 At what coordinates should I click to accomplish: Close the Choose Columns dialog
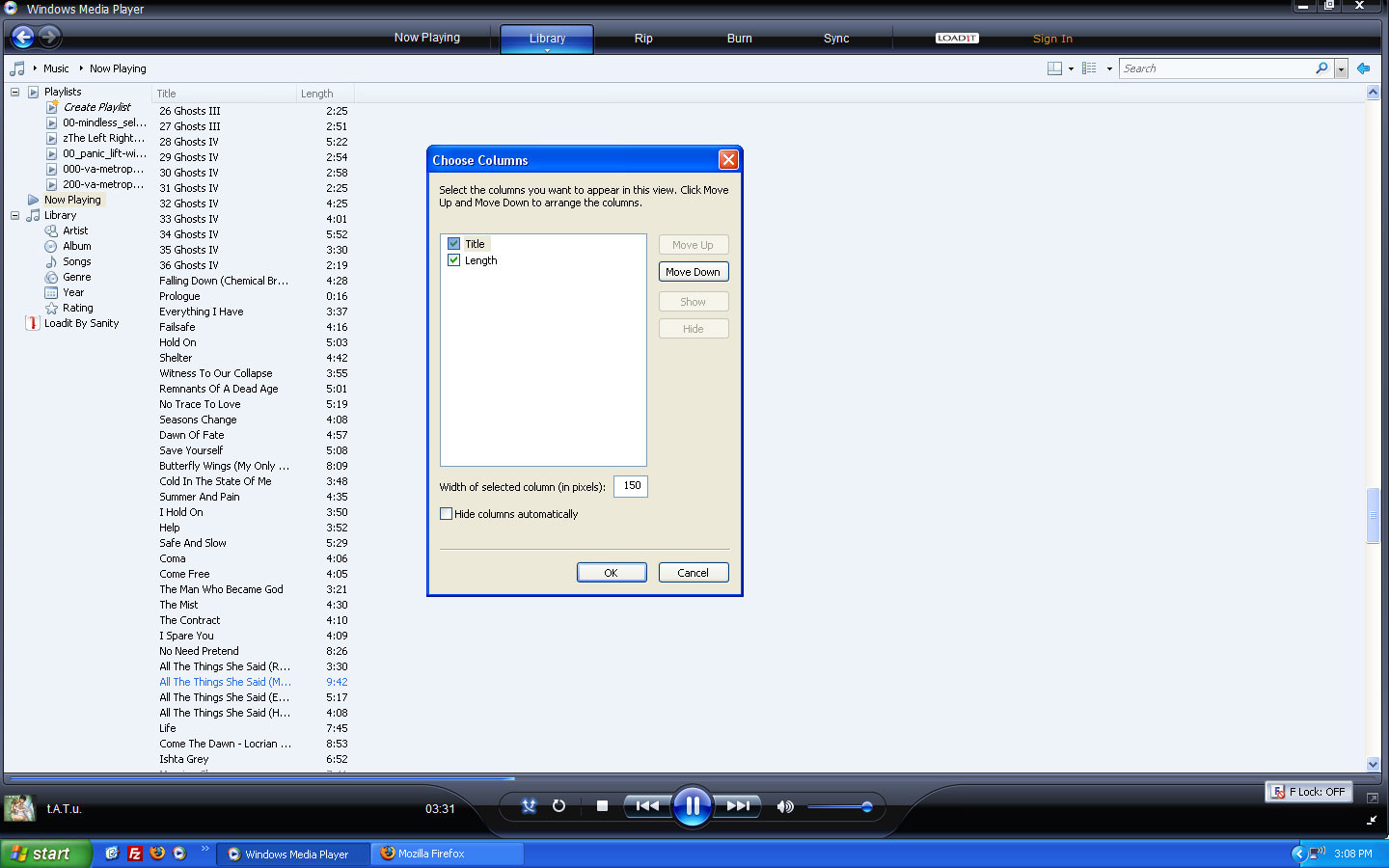tap(728, 160)
